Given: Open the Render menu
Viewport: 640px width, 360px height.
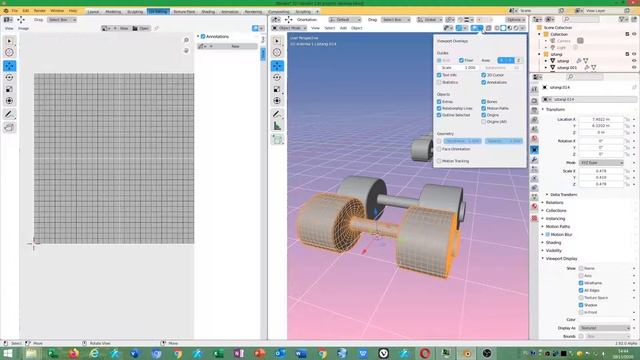Looking at the screenshot, I should tap(40, 11).
